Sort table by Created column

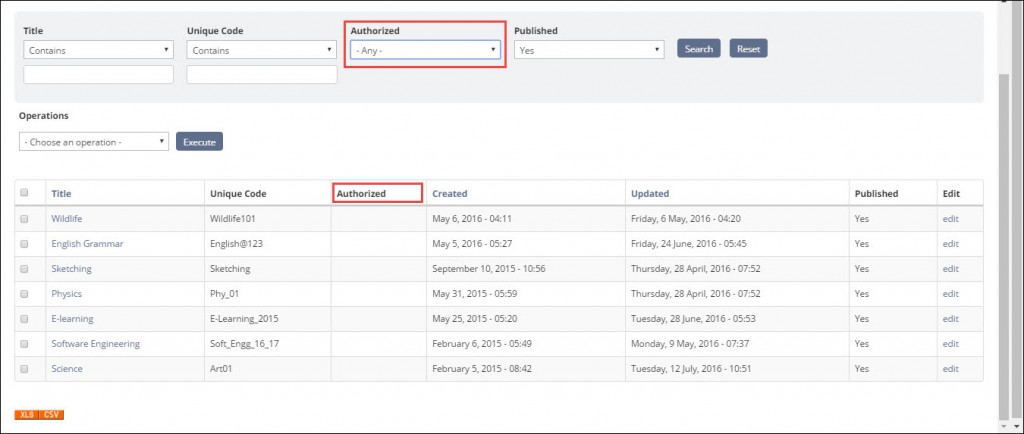click(x=450, y=194)
